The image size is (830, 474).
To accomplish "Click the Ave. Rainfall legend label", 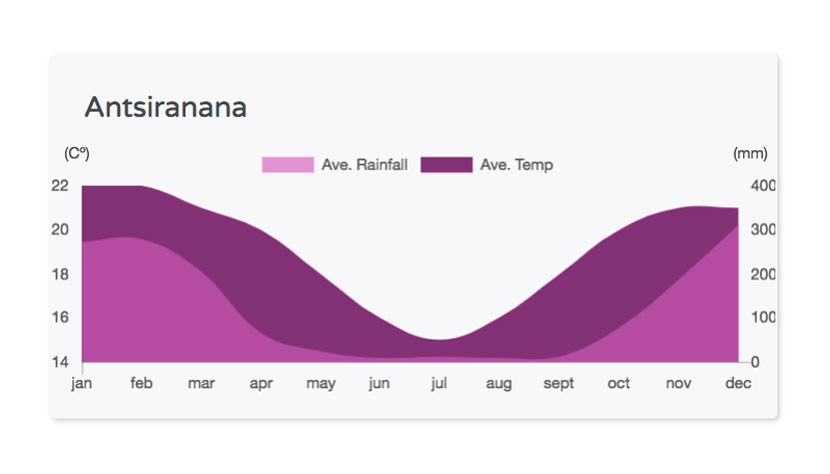I will click(365, 165).
